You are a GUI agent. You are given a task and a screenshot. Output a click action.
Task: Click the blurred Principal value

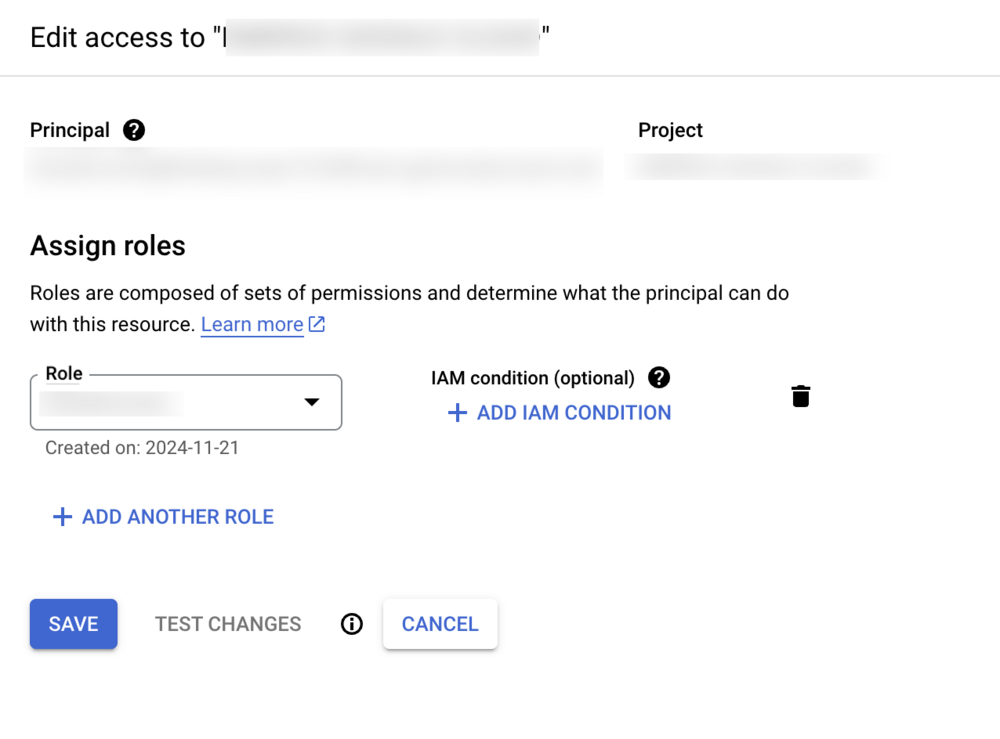(x=314, y=167)
